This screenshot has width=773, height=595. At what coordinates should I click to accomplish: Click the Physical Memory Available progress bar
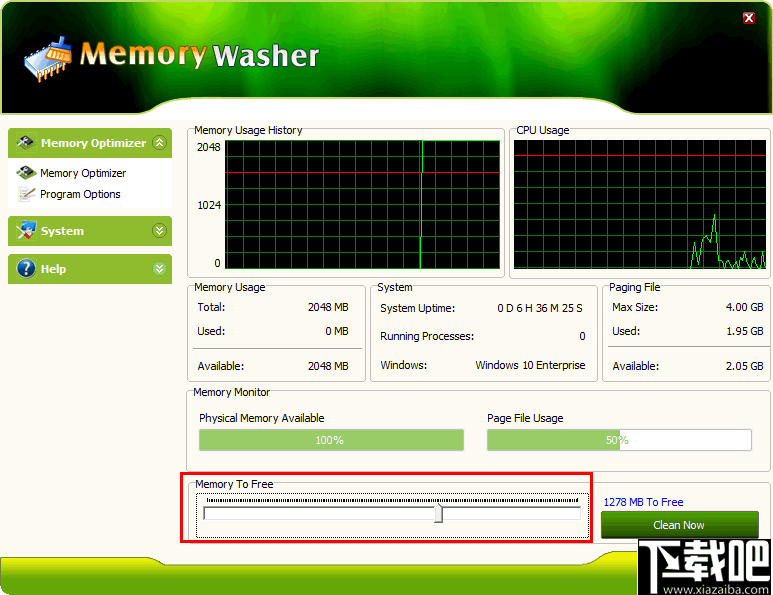[331, 440]
